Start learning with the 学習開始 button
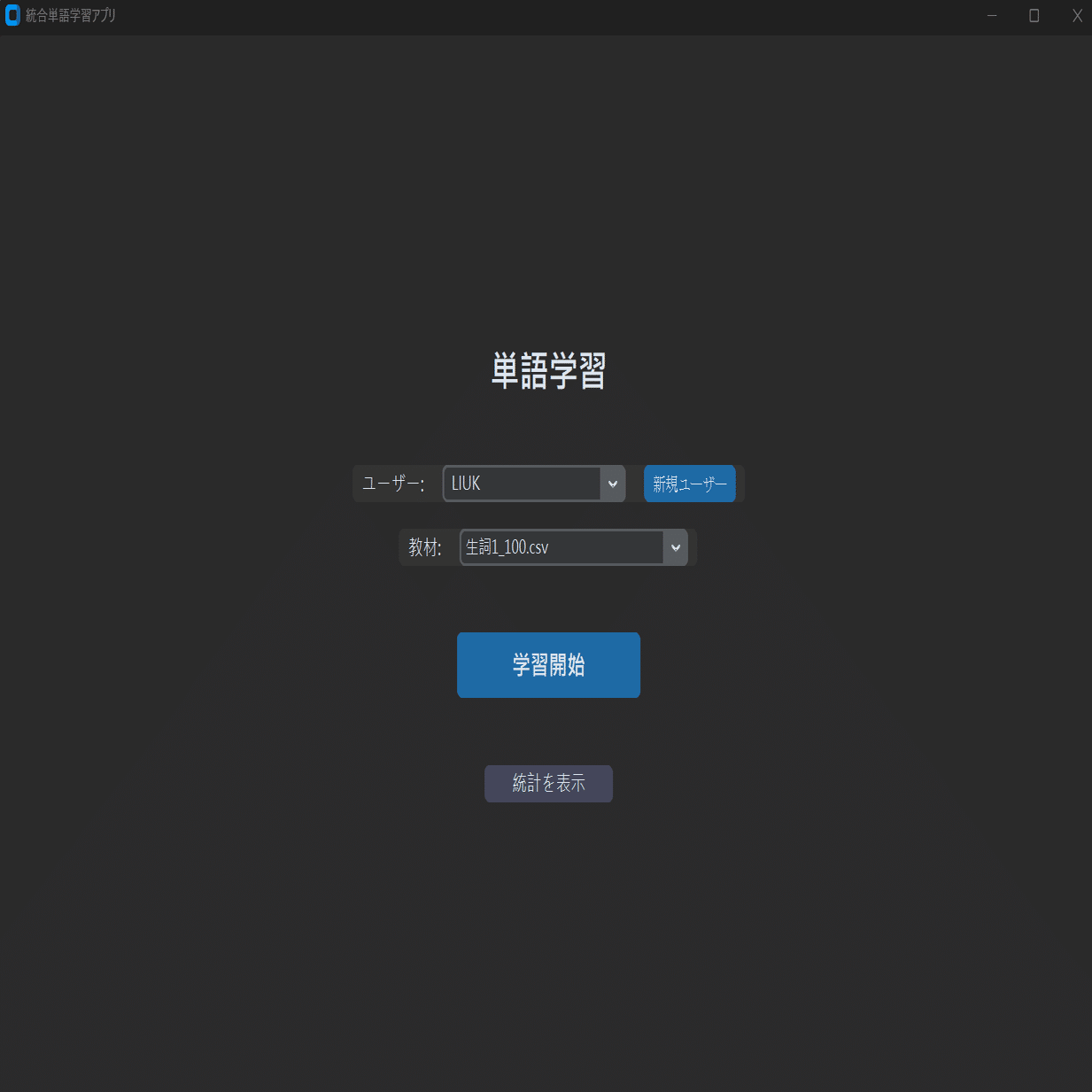Image resolution: width=1092 pixels, height=1092 pixels. pyautogui.click(x=548, y=664)
